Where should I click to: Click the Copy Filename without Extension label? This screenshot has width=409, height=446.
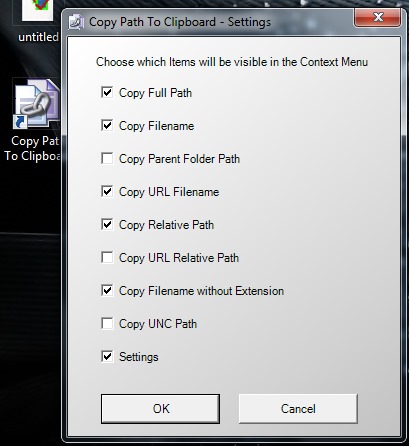tap(201, 291)
